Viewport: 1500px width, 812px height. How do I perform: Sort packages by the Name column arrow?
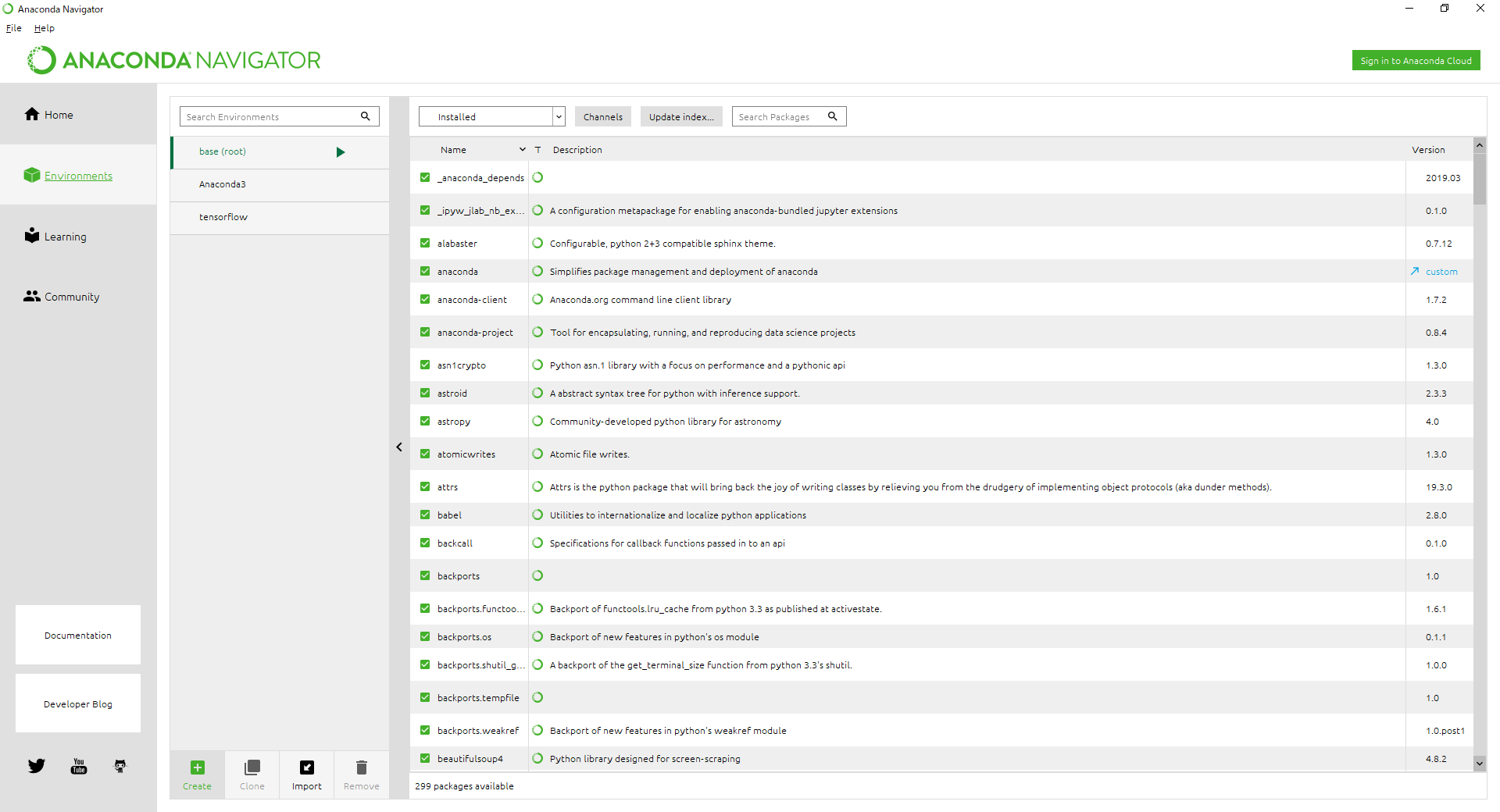click(x=523, y=149)
